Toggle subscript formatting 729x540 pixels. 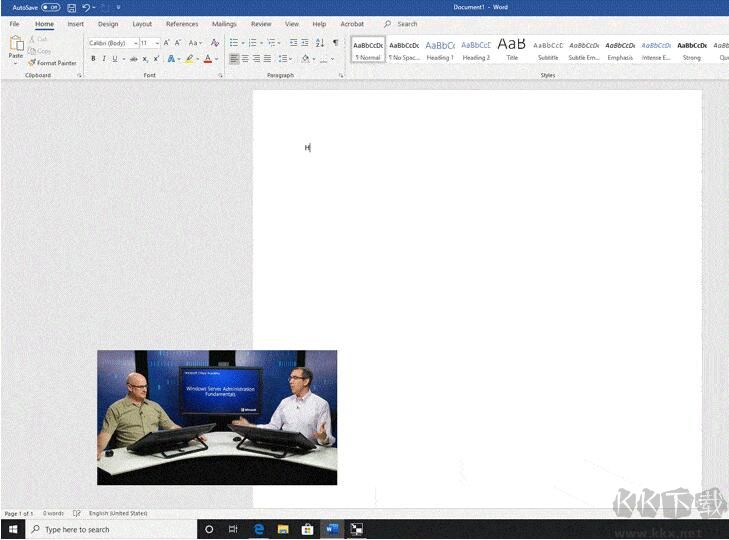coord(145,59)
